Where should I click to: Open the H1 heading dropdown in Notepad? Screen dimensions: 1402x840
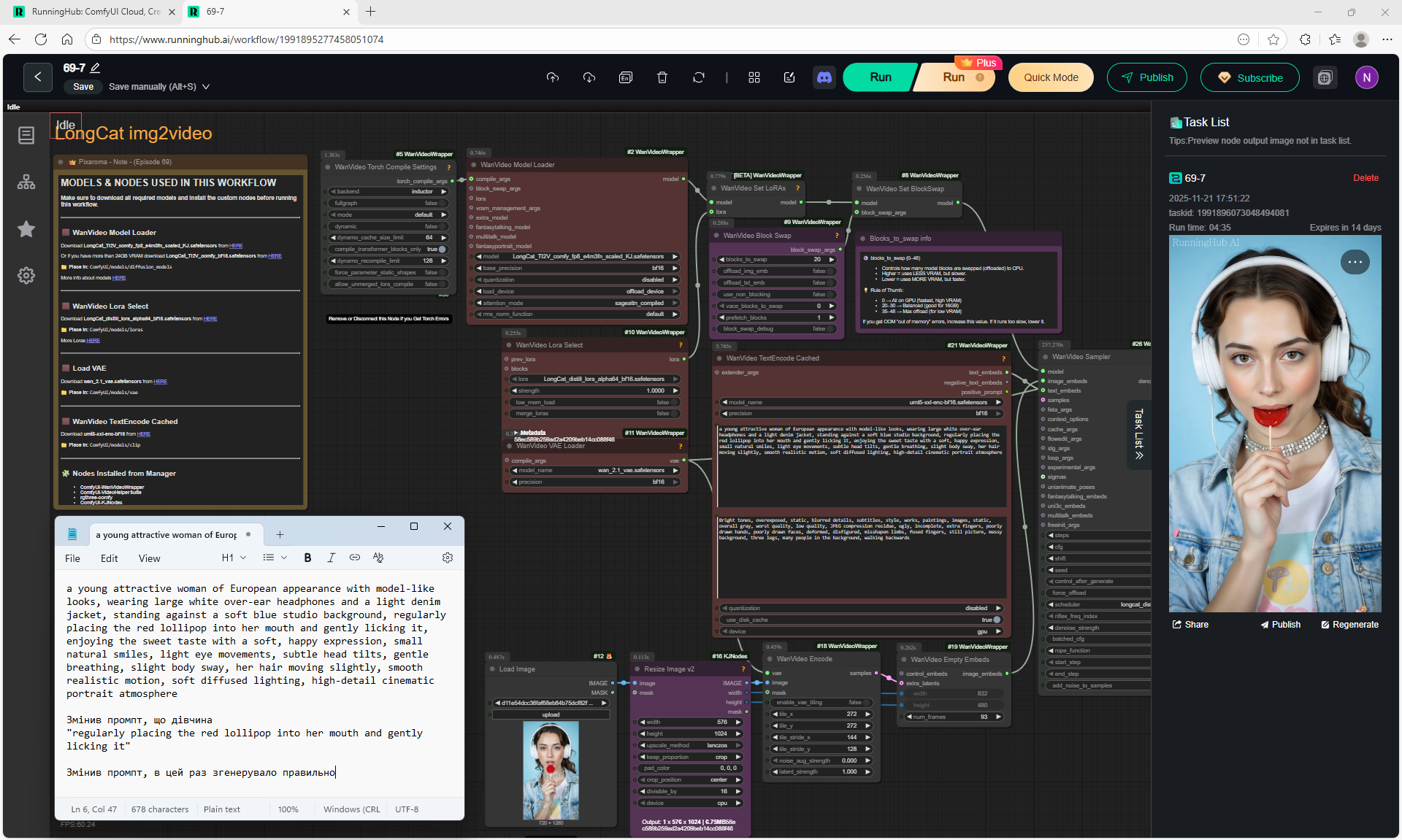pyautogui.click(x=234, y=558)
